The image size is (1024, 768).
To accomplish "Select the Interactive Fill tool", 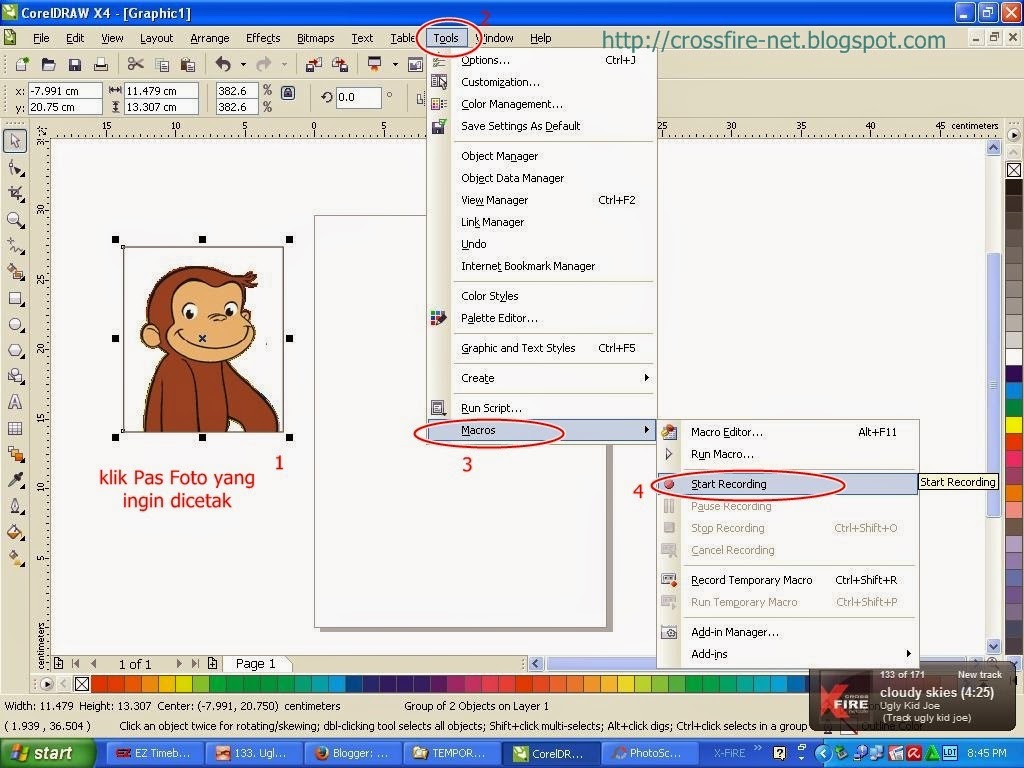I will (15, 558).
